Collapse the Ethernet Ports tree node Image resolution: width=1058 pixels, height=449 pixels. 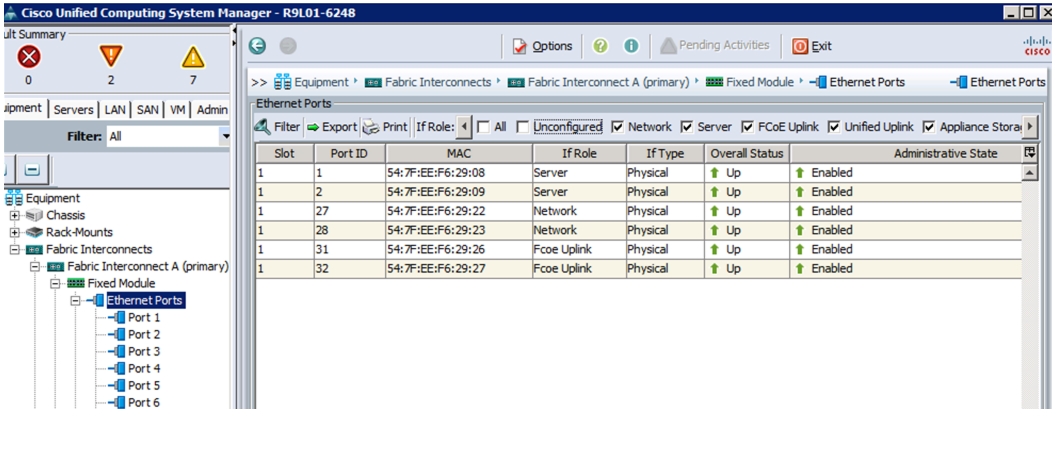(76, 300)
